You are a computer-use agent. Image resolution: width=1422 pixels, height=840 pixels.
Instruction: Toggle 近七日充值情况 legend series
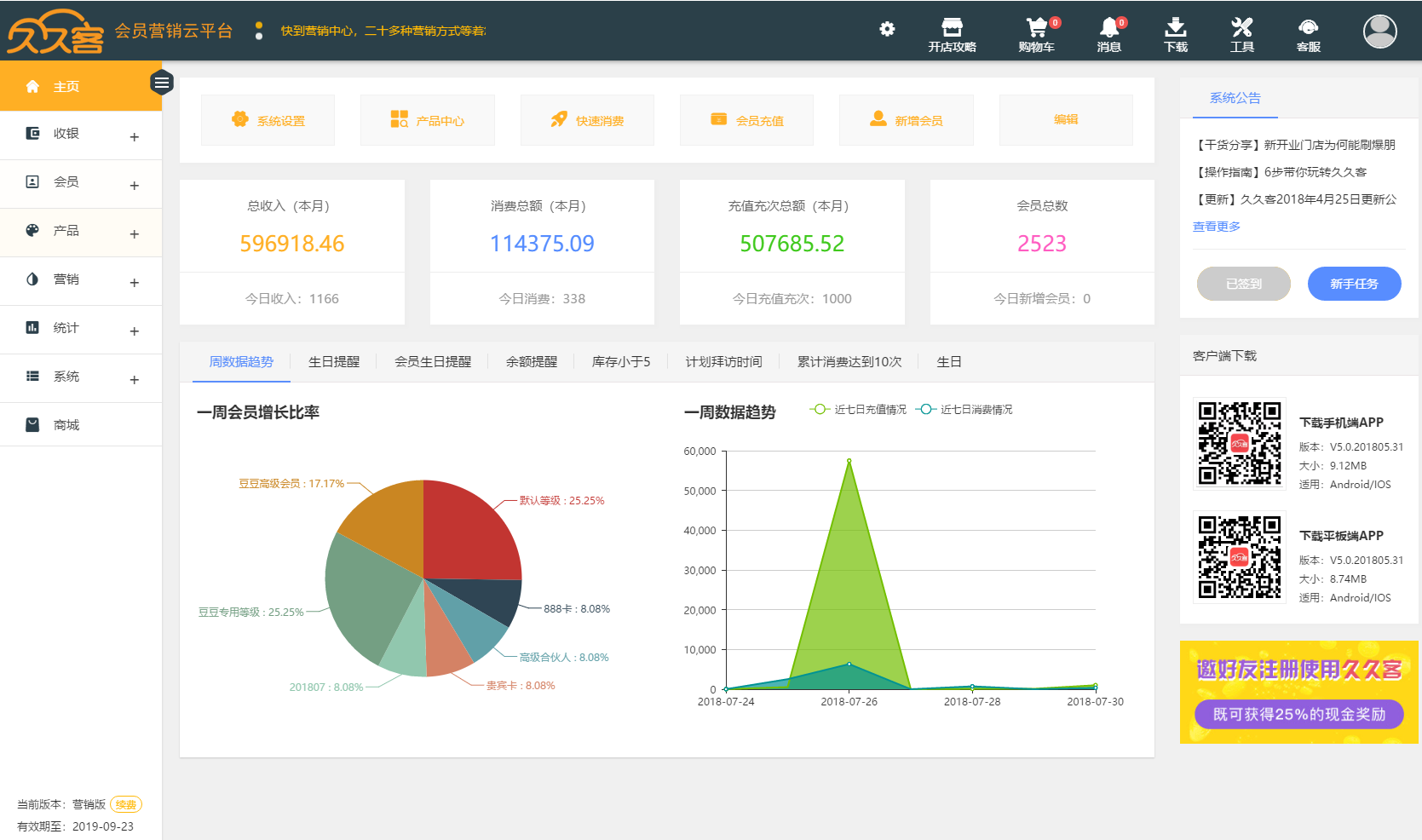point(859,410)
